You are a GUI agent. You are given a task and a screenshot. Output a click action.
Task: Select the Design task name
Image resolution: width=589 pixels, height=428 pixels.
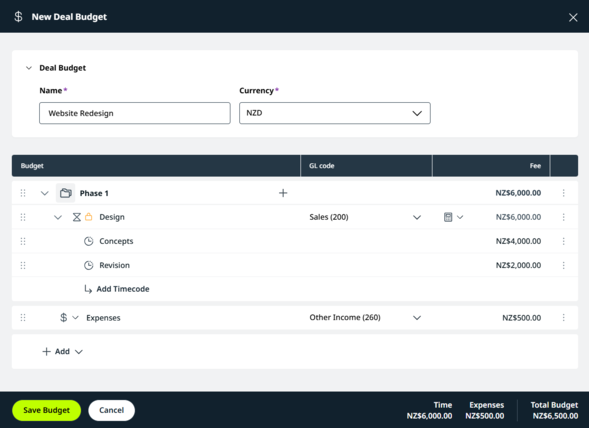click(x=112, y=217)
